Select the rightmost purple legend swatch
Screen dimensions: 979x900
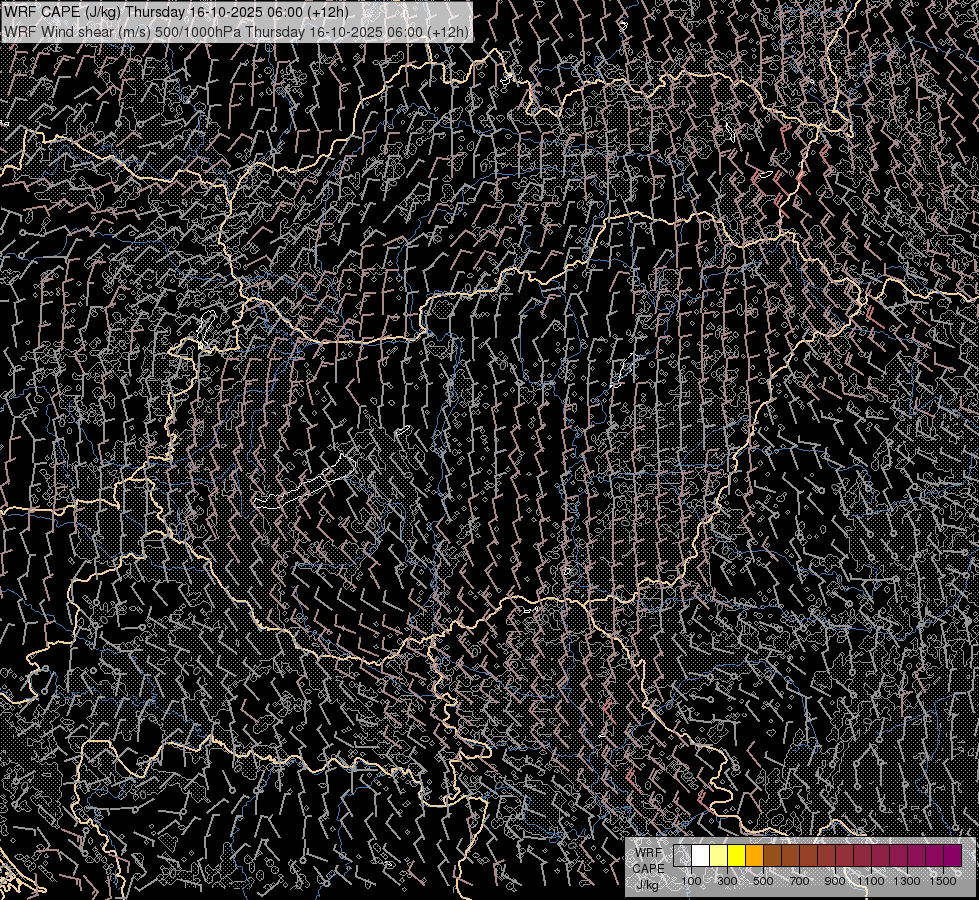(x=952, y=855)
